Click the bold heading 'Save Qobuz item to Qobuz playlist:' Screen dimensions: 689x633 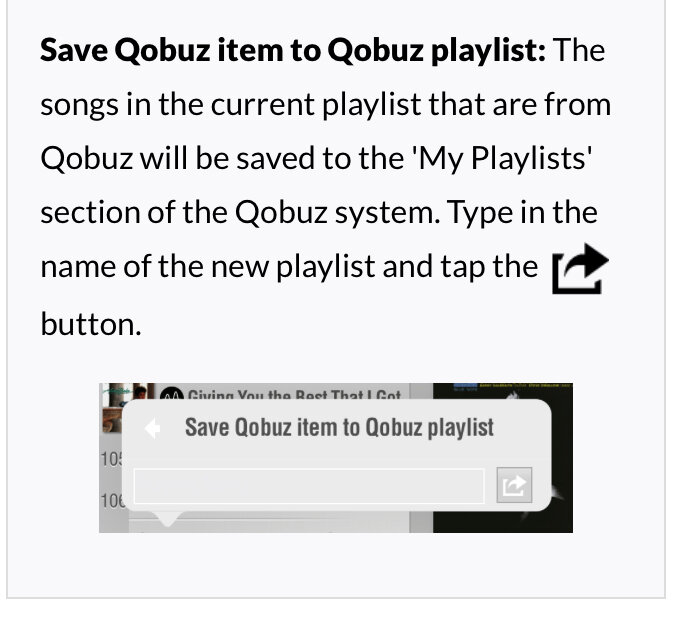point(293,50)
